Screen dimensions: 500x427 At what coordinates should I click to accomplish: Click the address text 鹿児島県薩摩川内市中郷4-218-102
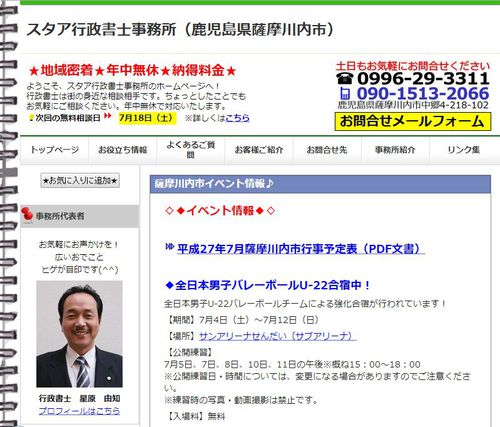[x=413, y=105]
